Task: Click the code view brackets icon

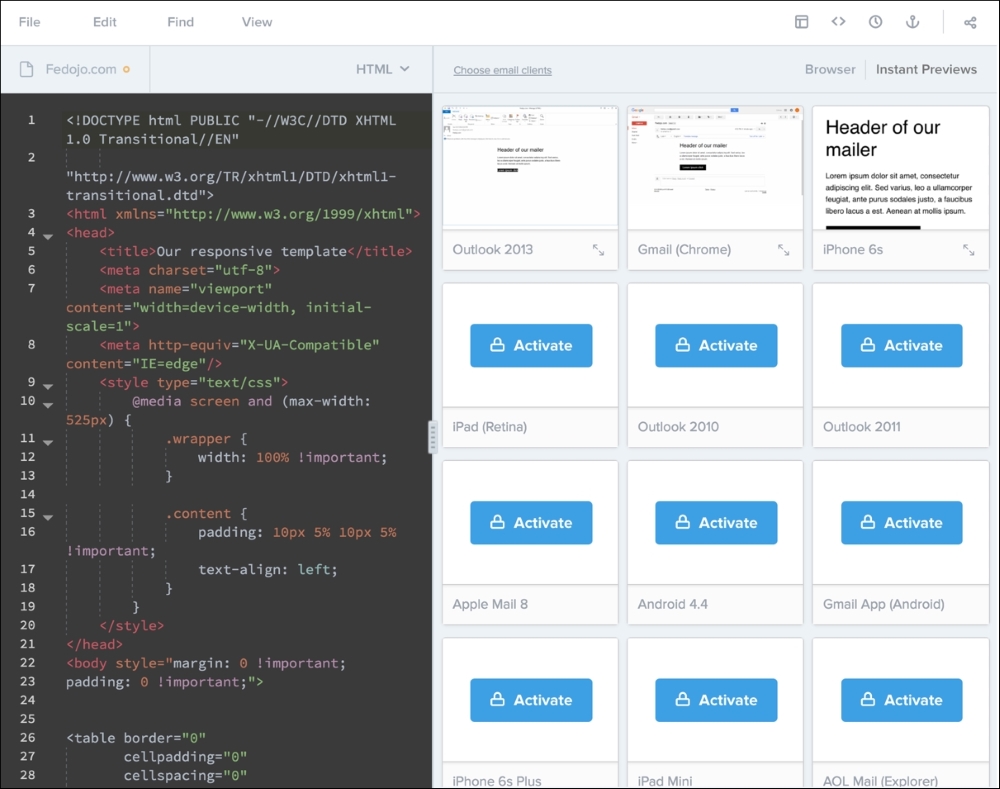Action: point(839,22)
